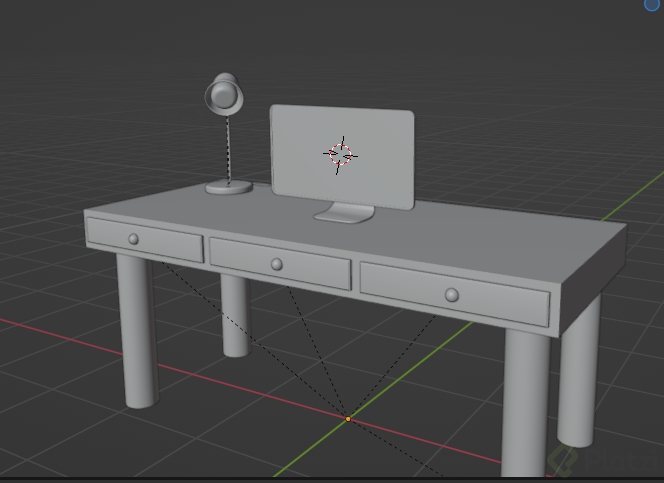
Task: Select the lamp's thin vertical arm
Action: coord(229,149)
